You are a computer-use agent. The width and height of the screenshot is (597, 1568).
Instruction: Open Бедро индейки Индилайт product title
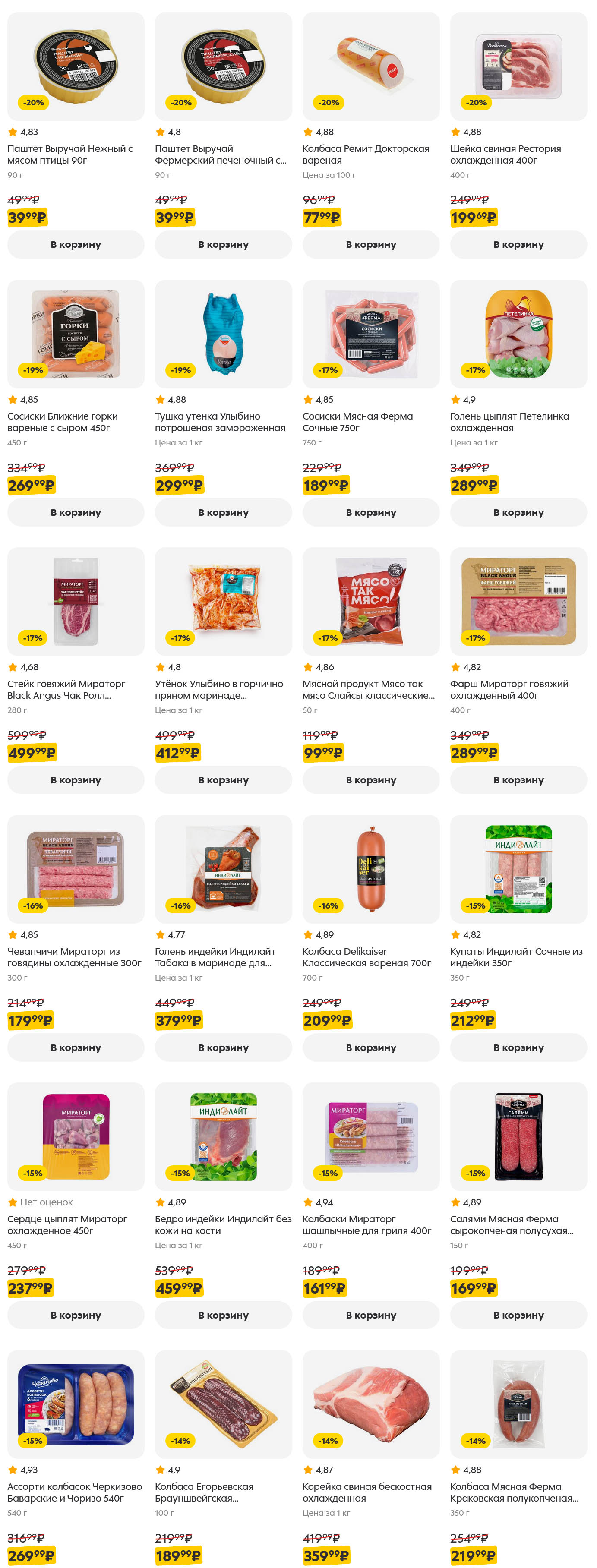click(223, 1225)
